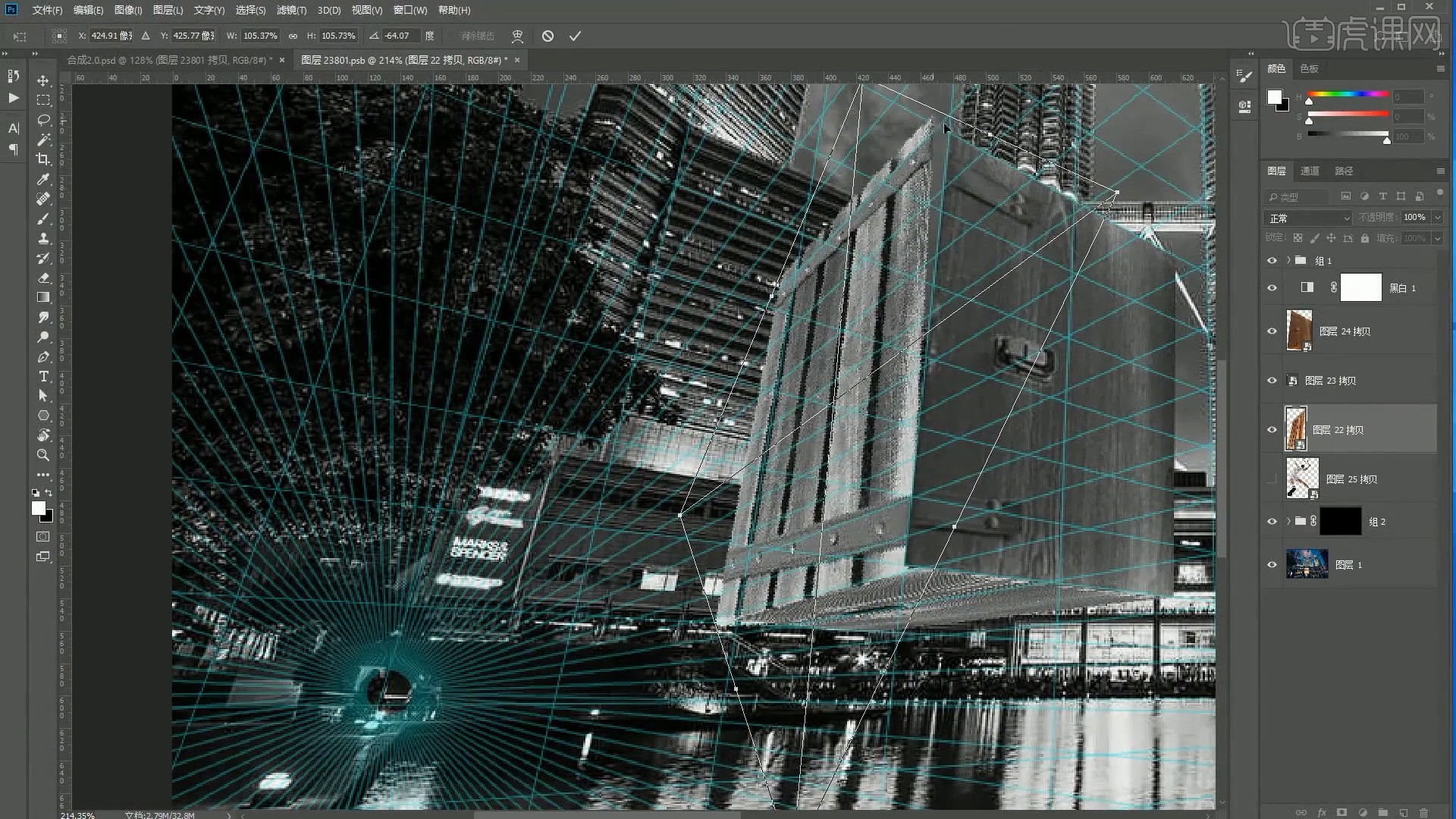The height and width of the screenshot is (819, 1456).
Task: Select the Move tool
Action: click(x=43, y=80)
